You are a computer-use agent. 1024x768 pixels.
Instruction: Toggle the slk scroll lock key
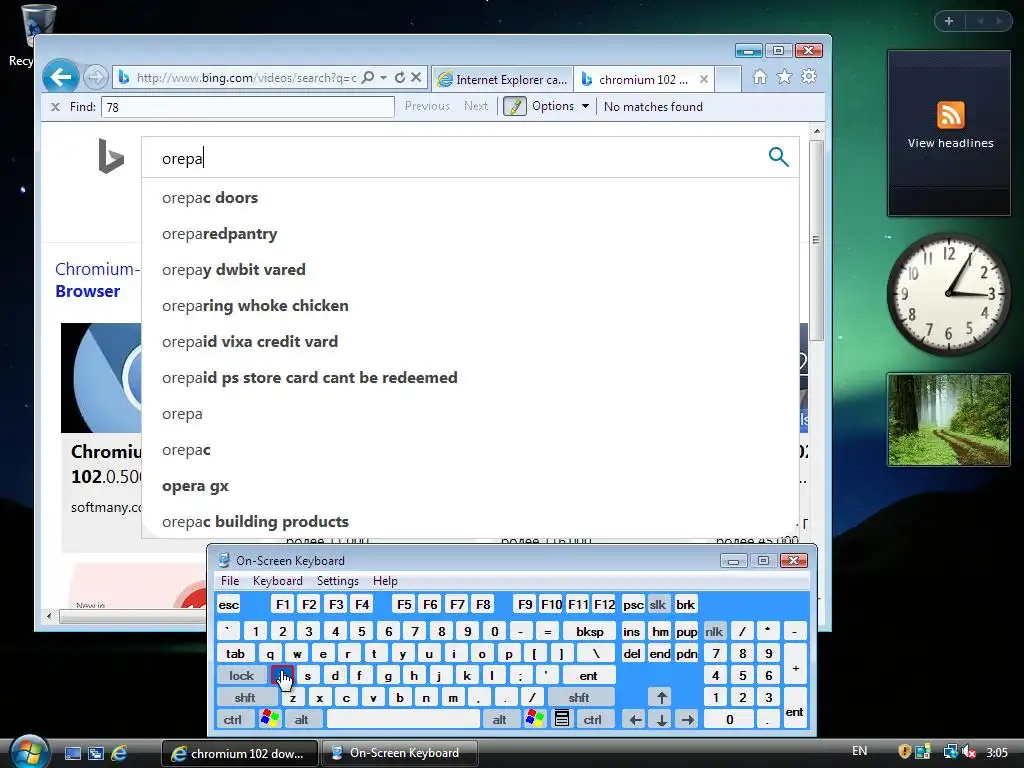[x=658, y=605]
